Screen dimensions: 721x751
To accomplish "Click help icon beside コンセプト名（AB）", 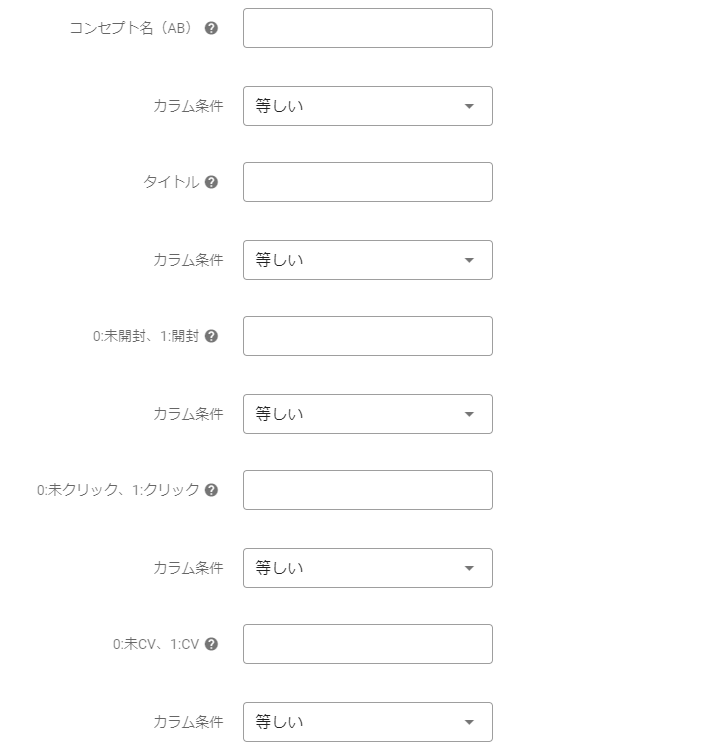I will (x=211, y=28).
